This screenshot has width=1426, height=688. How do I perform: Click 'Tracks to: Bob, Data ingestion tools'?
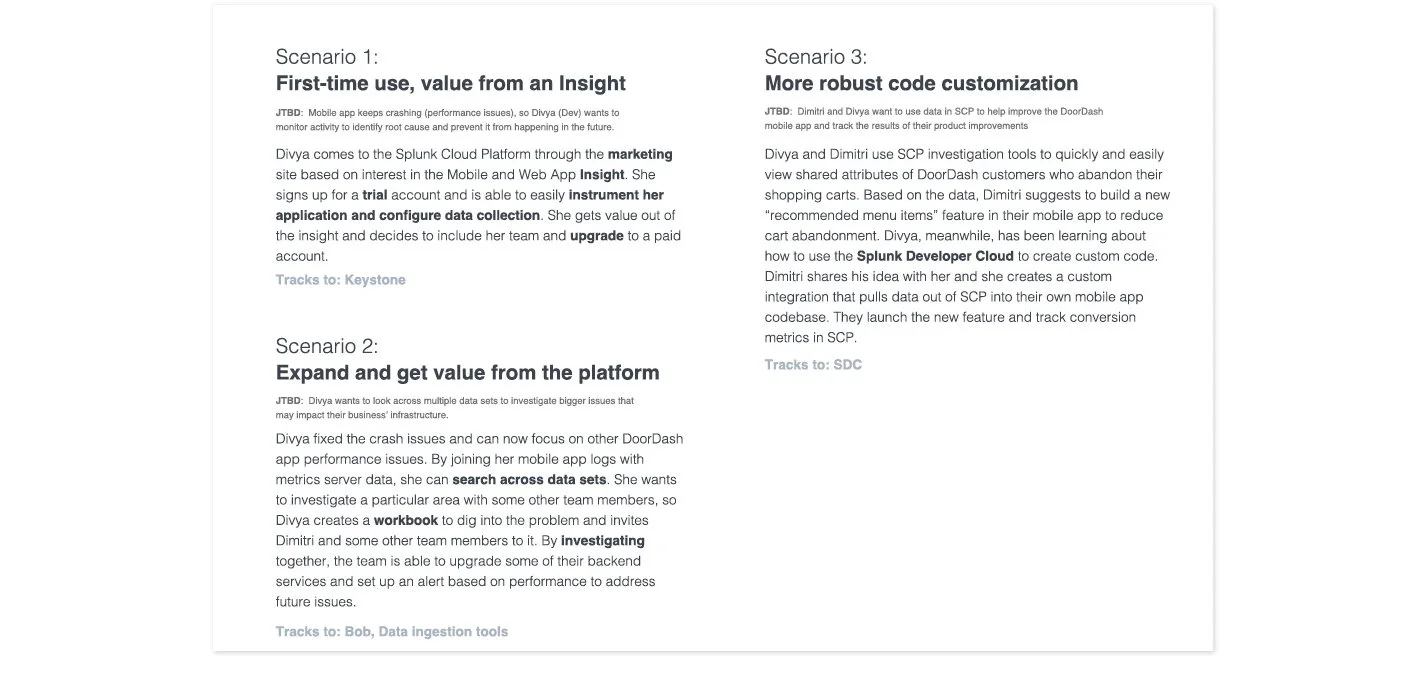point(391,632)
